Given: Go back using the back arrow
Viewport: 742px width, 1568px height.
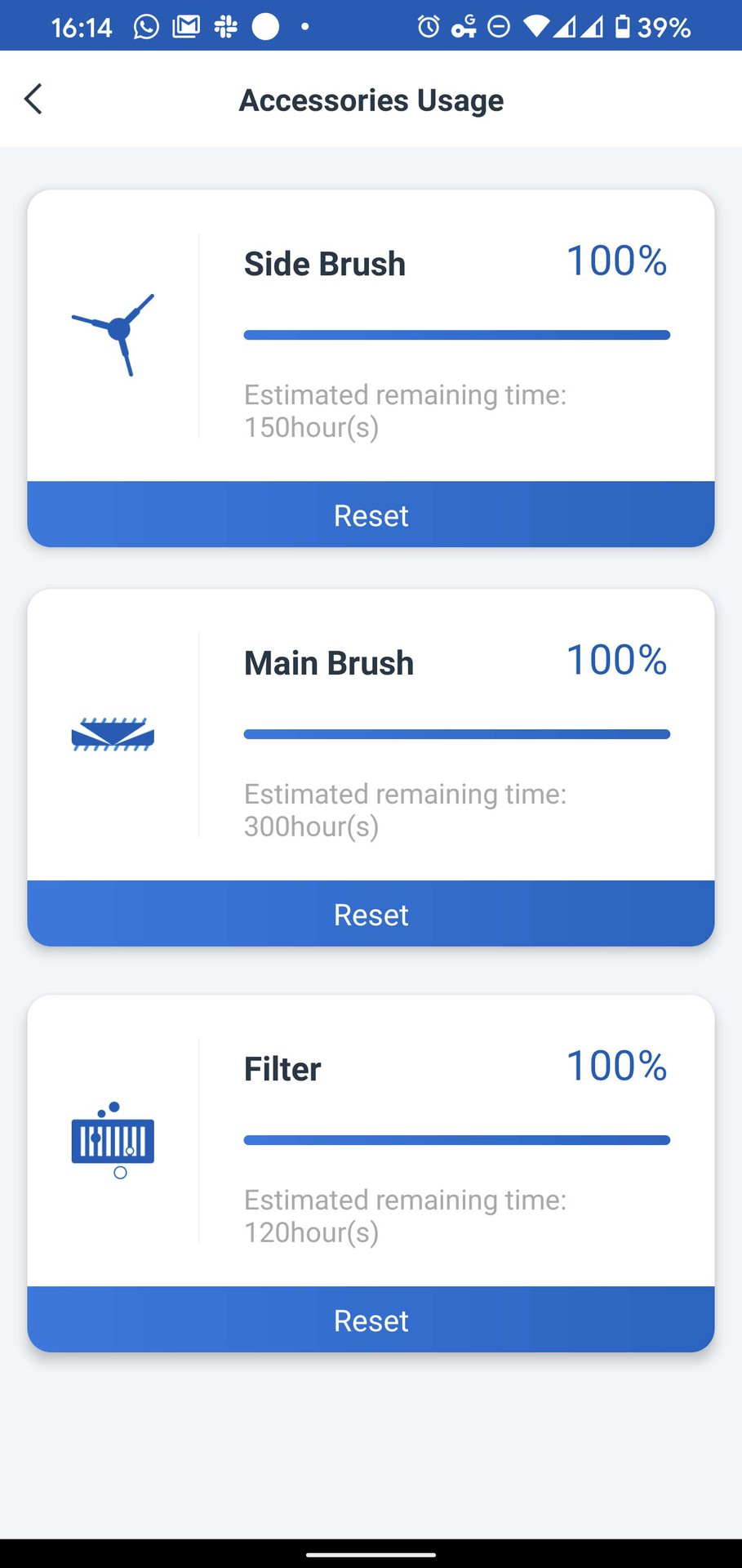Looking at the screenshot, I should pyautogui.click(x=33, y=100).
